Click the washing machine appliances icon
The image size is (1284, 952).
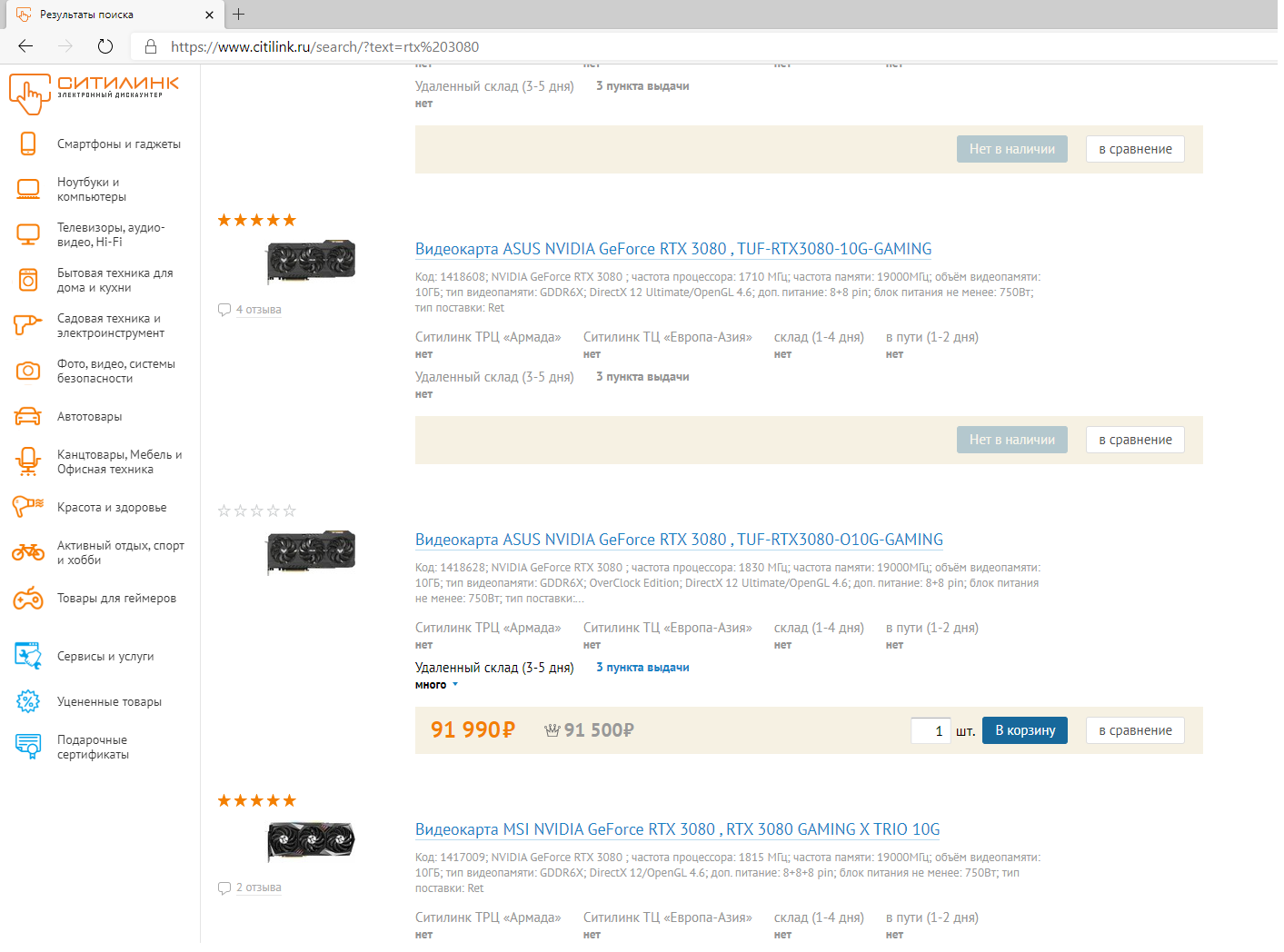(x=28, y=280)
